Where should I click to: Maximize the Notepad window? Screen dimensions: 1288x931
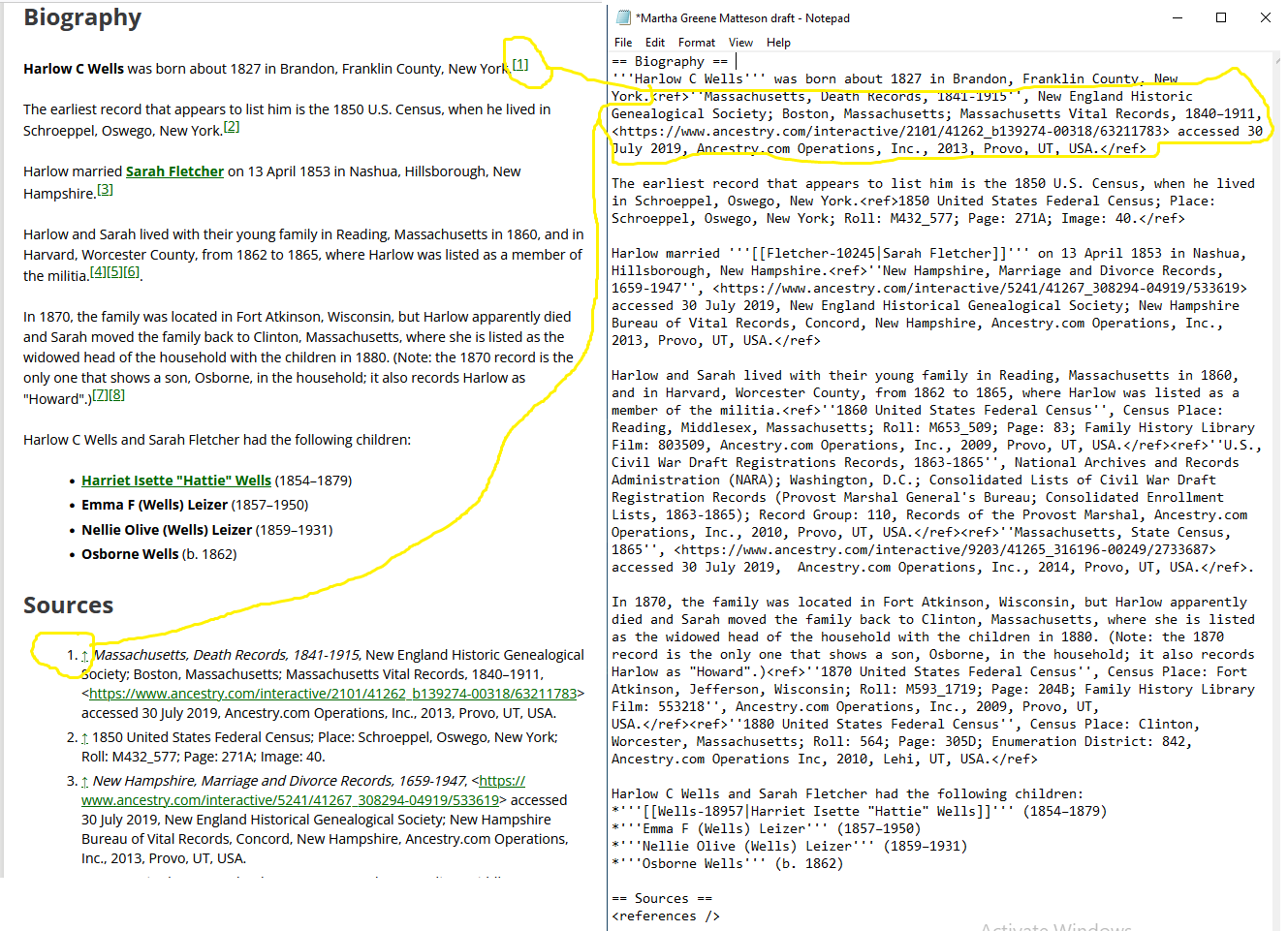(x=1221, y=17)
